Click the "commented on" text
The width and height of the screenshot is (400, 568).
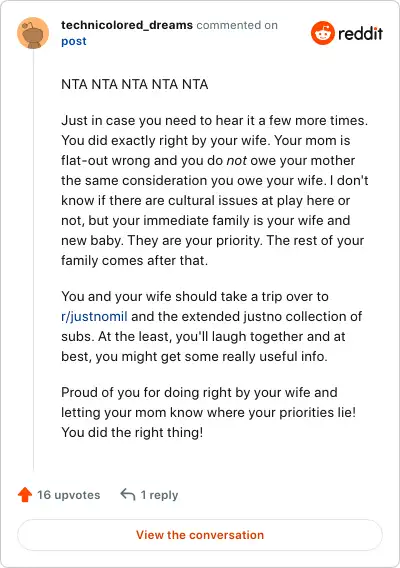tap(237, 25)
